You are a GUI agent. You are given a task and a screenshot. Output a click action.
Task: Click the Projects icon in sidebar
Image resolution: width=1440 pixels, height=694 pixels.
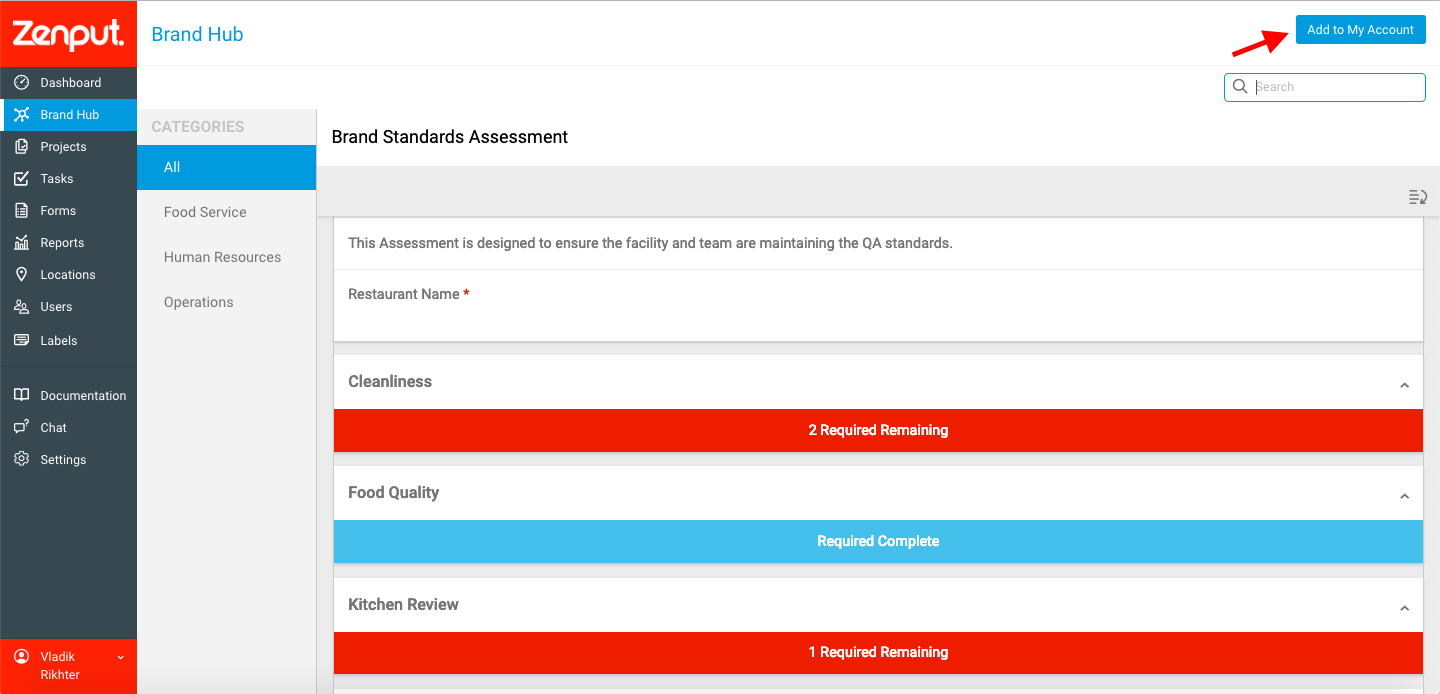21,146
